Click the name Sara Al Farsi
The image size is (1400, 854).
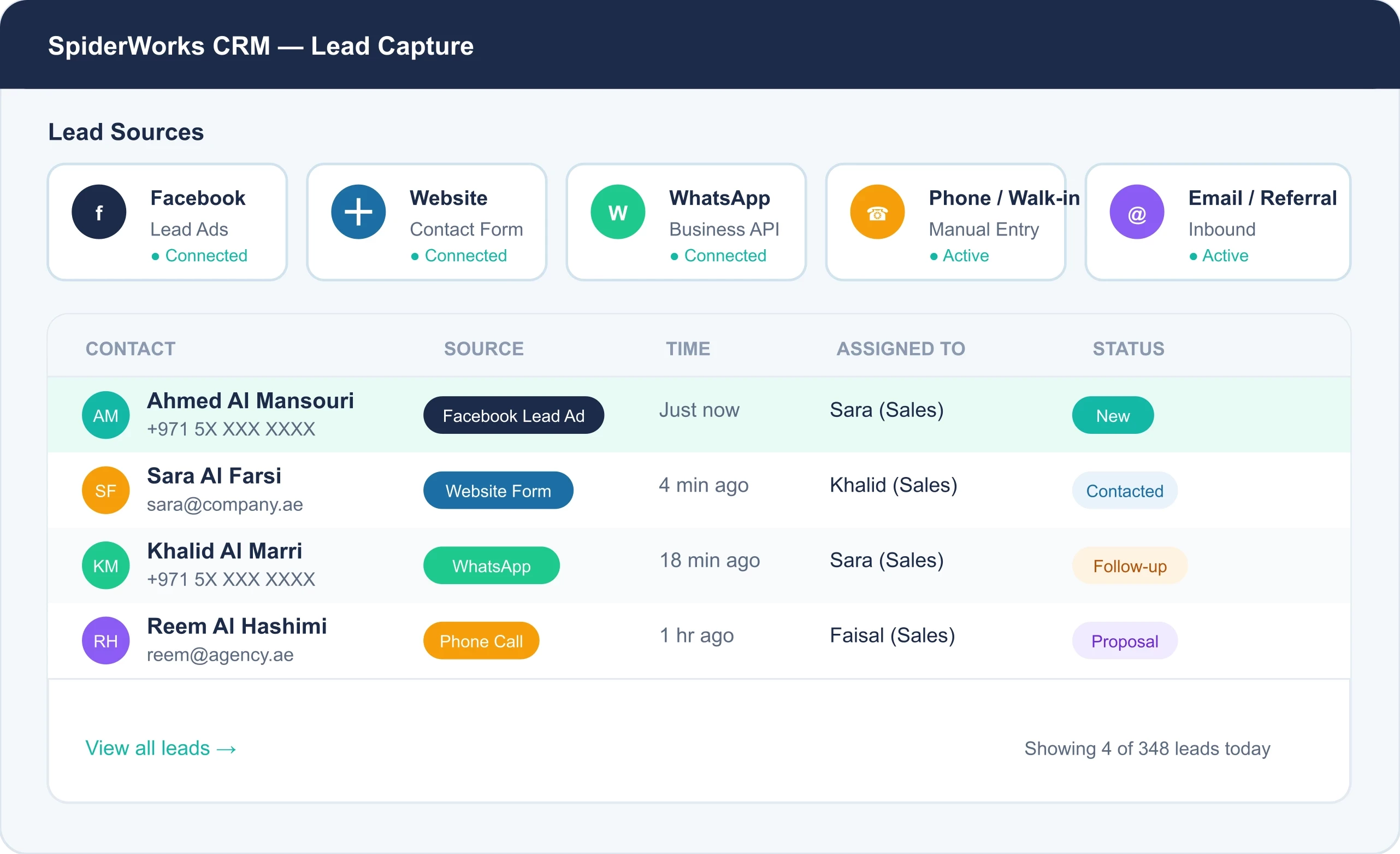tap(214, 475)
